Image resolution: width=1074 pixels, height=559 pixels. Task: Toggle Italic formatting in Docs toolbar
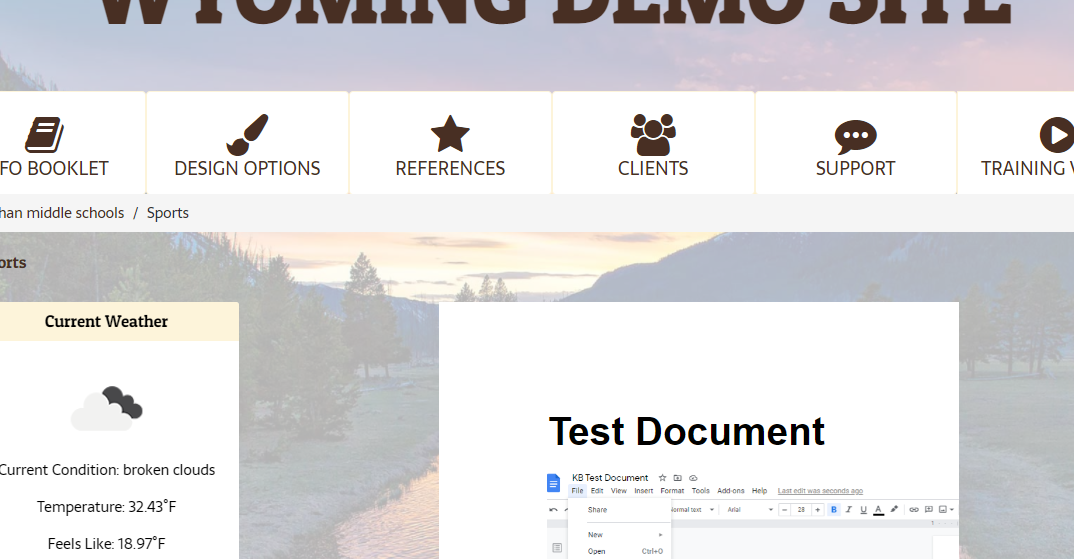click(x=849, y=510)
